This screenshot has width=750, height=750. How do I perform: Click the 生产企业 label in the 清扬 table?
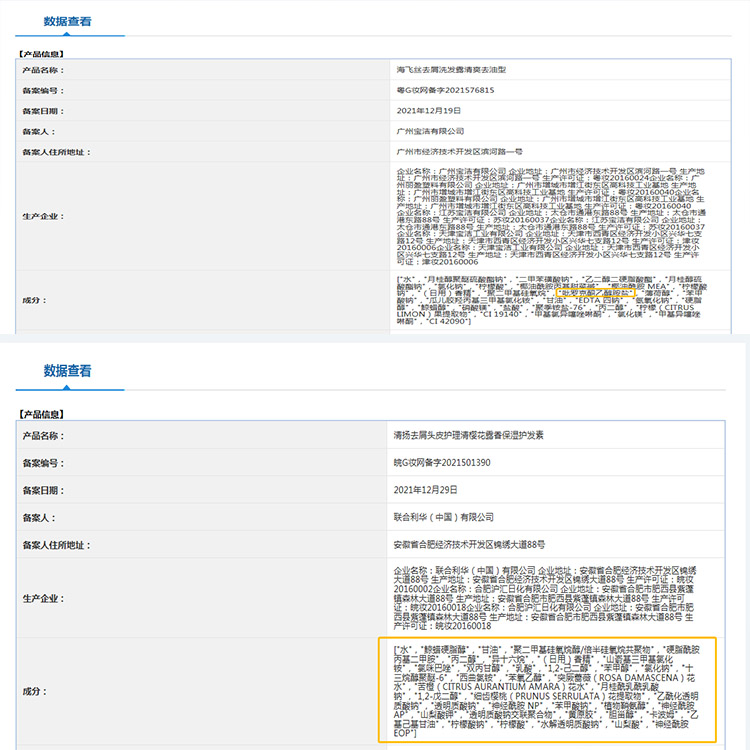(43, 598)
